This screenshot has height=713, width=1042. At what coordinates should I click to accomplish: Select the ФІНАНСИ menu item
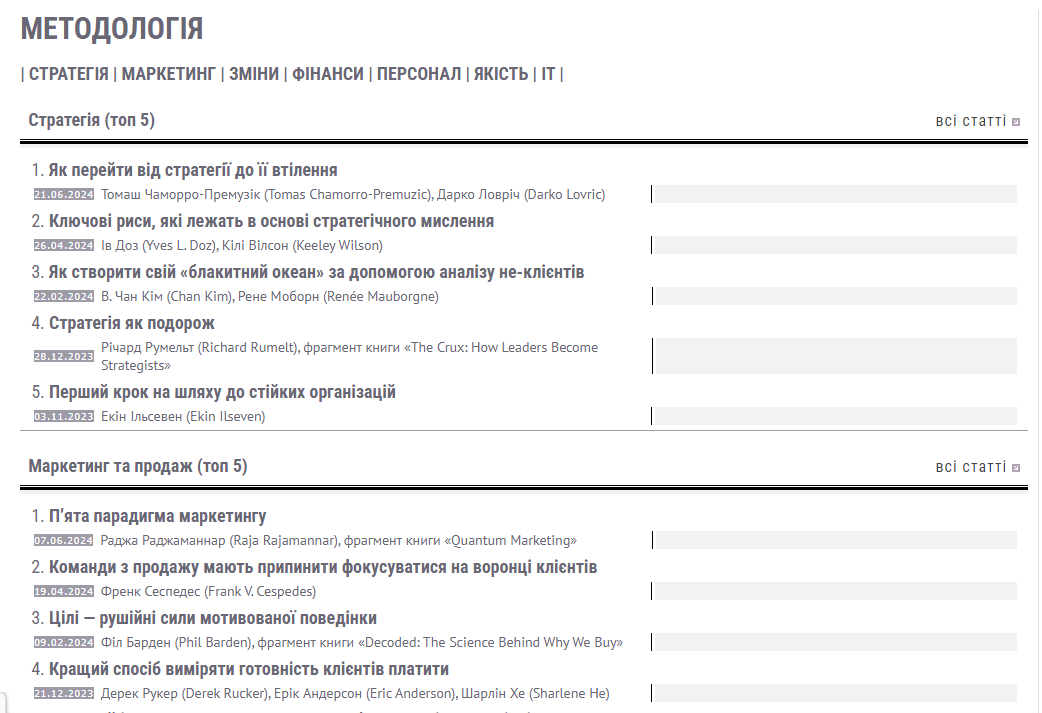(328, 74)
